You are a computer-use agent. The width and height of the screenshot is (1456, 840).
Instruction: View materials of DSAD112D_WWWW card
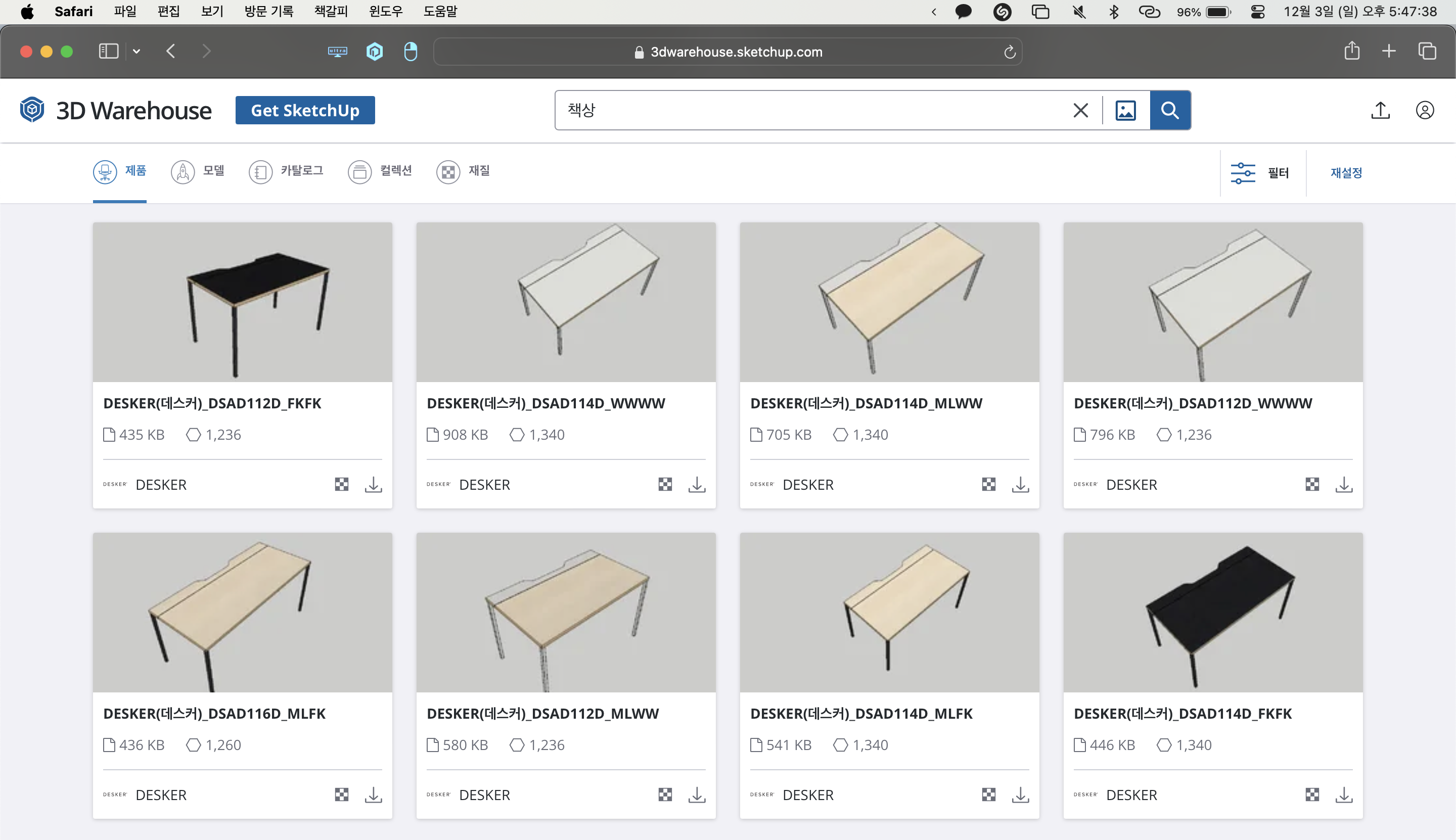1312,485
